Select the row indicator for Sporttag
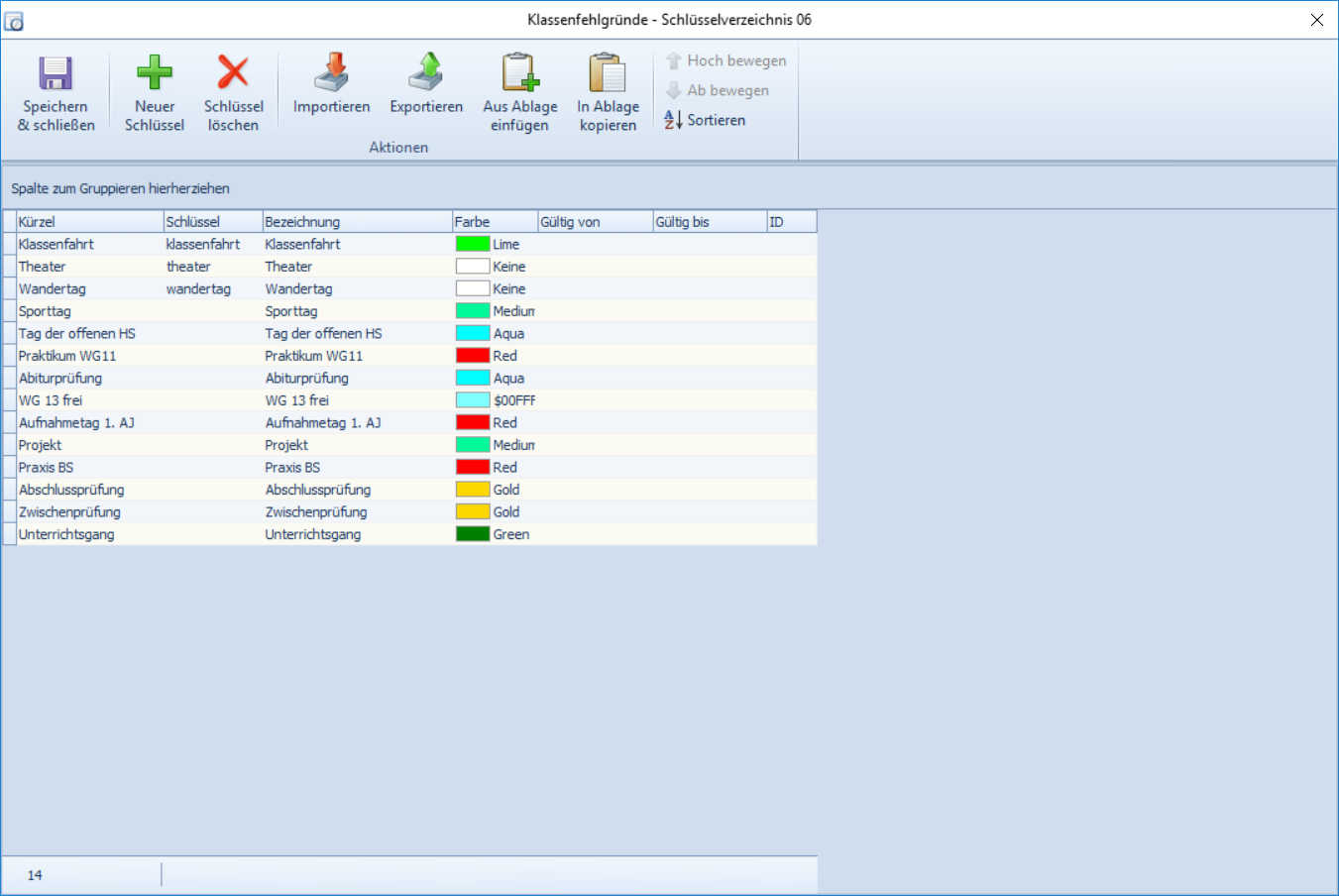1339x896 pixels. click(x=10, y=311)
